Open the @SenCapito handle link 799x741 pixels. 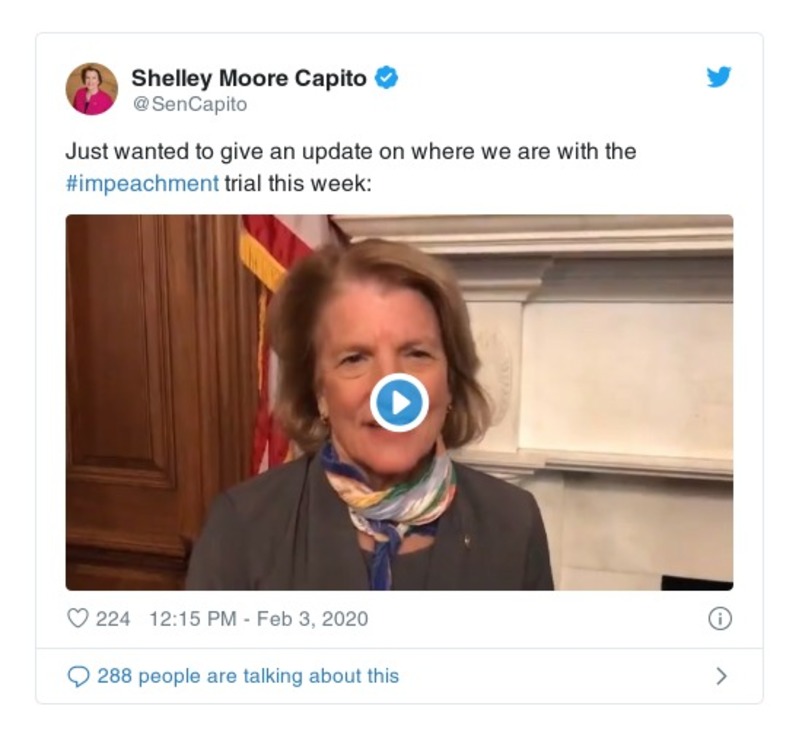click(190, 104)
